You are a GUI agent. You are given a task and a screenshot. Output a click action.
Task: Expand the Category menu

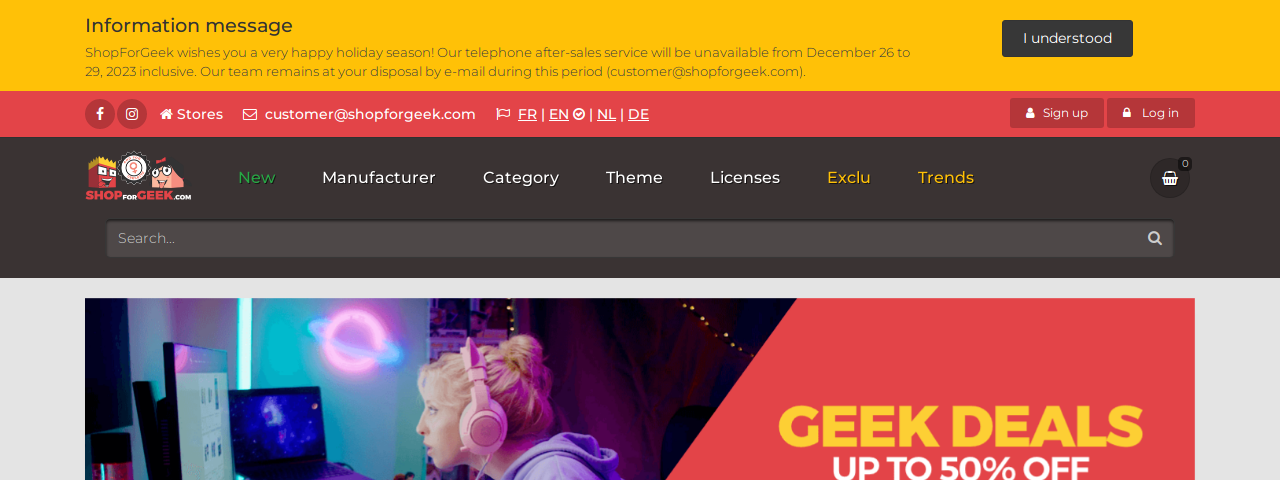click(x=521, y=178)
